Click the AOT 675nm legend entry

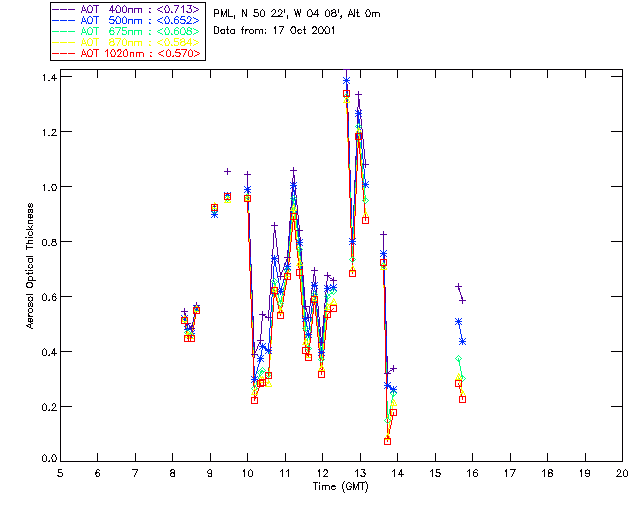tap(127, 31)
